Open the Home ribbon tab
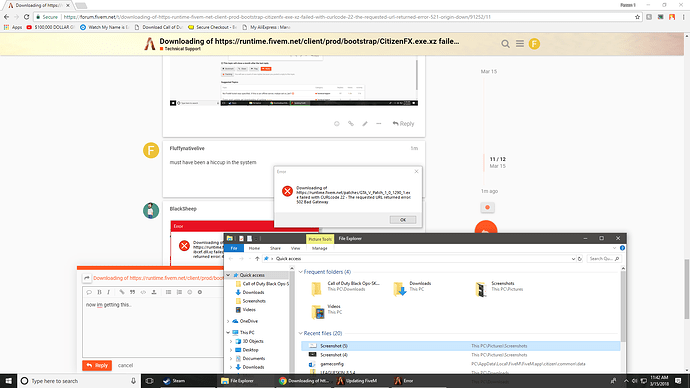Viewport: 690px width, 388px height. pyautogui.click(x=254, y=248)
